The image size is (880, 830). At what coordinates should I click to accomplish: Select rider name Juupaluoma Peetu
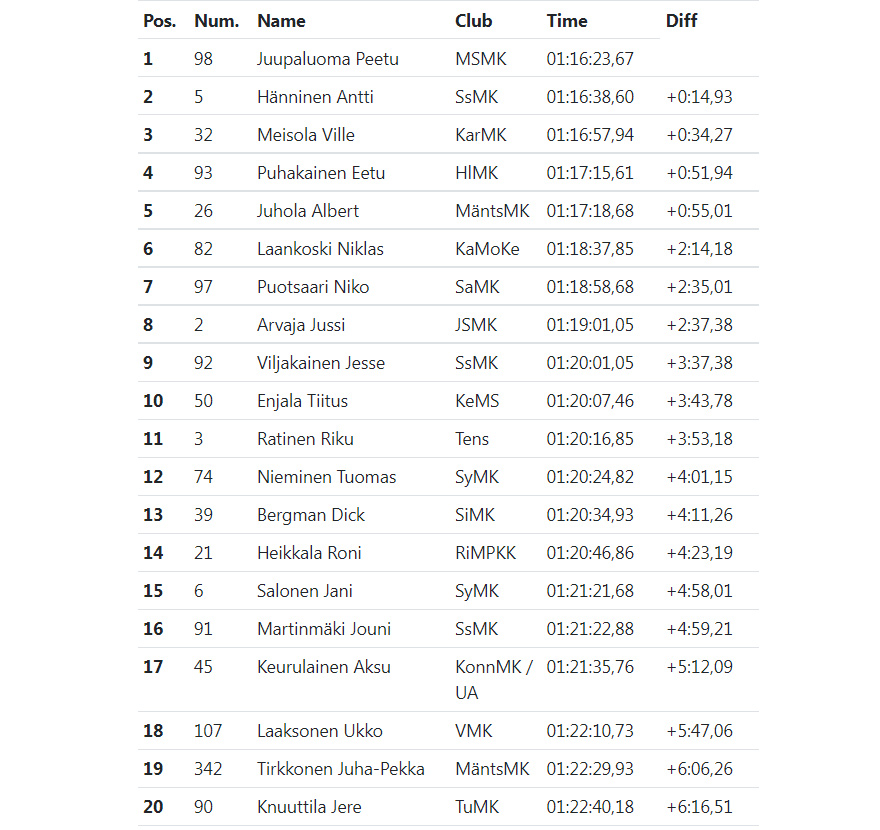click(328, 59)
